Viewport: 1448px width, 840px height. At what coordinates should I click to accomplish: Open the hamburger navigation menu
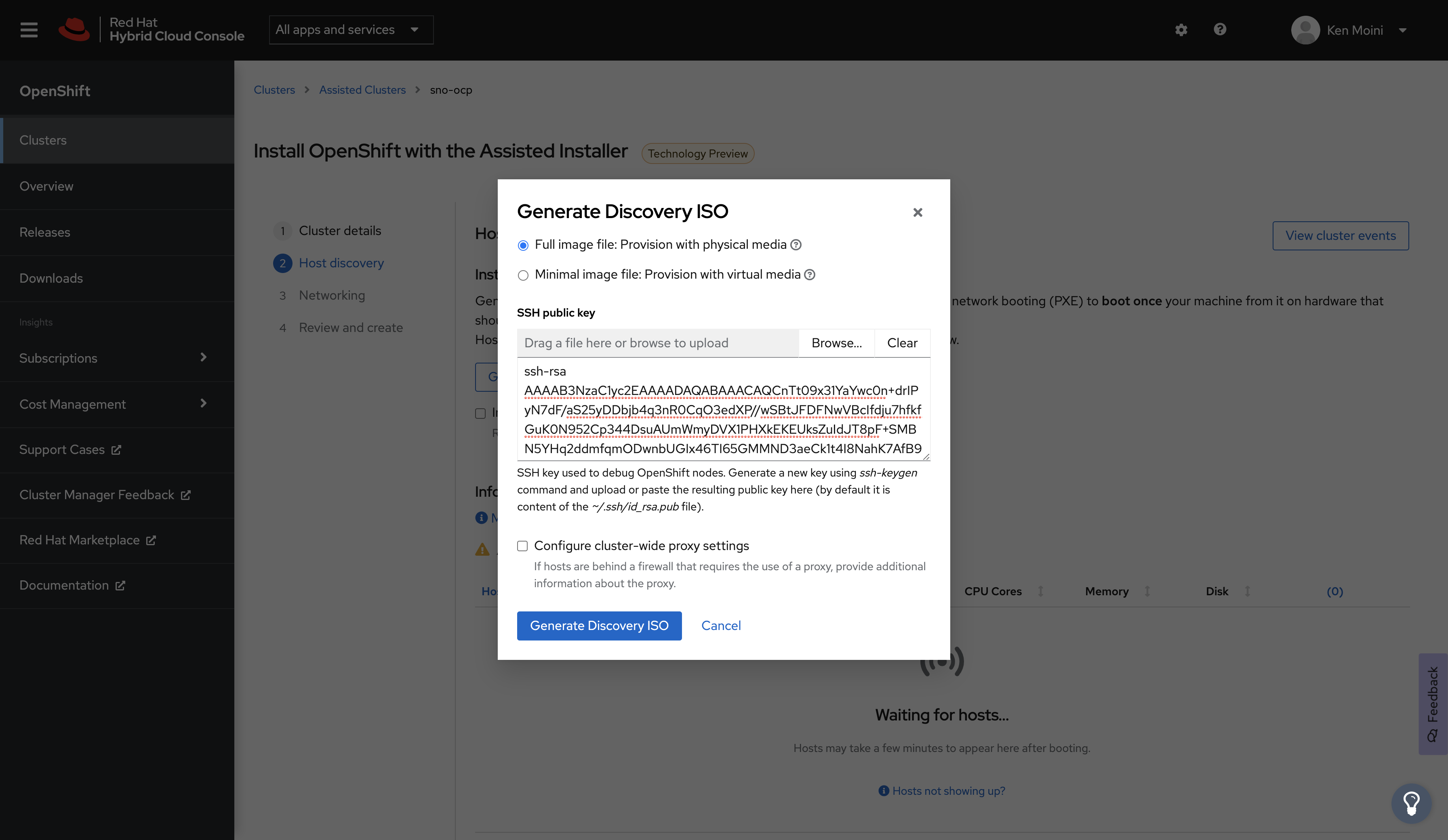(29, 30)
